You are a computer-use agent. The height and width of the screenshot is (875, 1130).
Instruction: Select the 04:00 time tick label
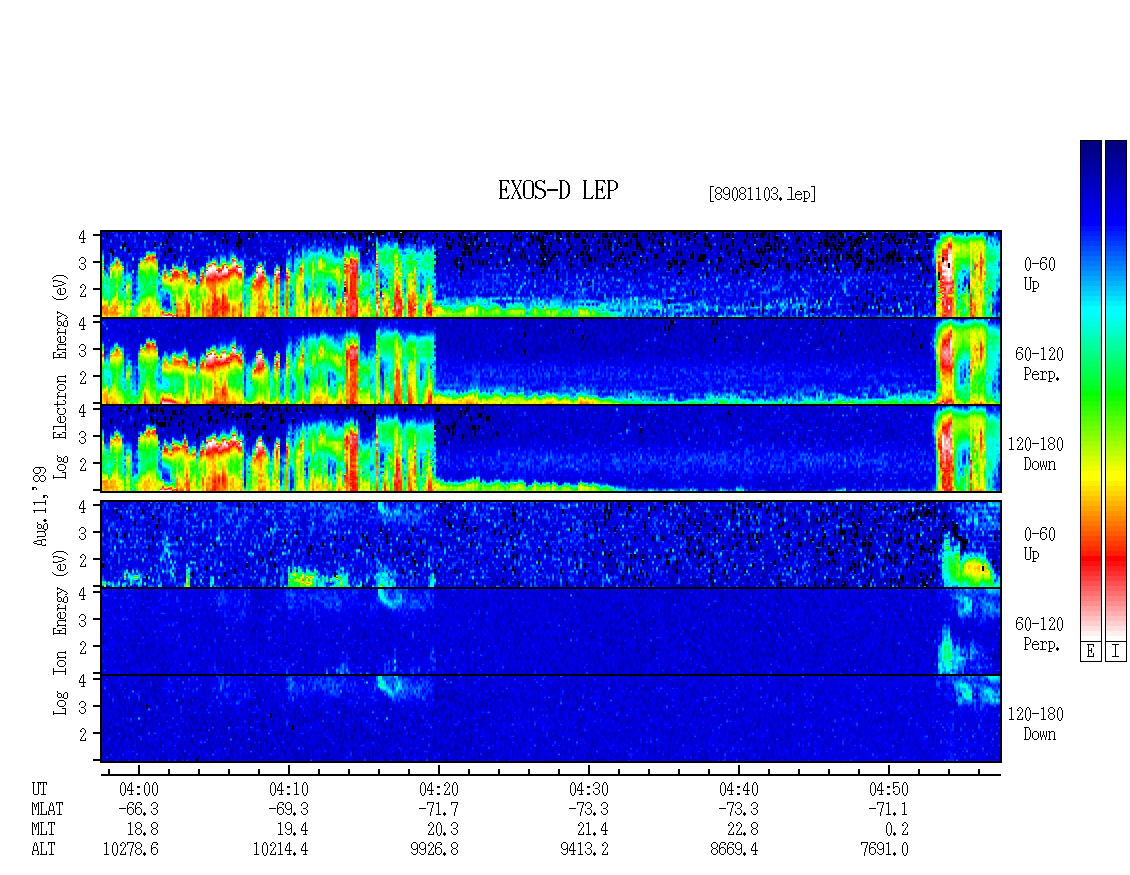click(138, 790)
